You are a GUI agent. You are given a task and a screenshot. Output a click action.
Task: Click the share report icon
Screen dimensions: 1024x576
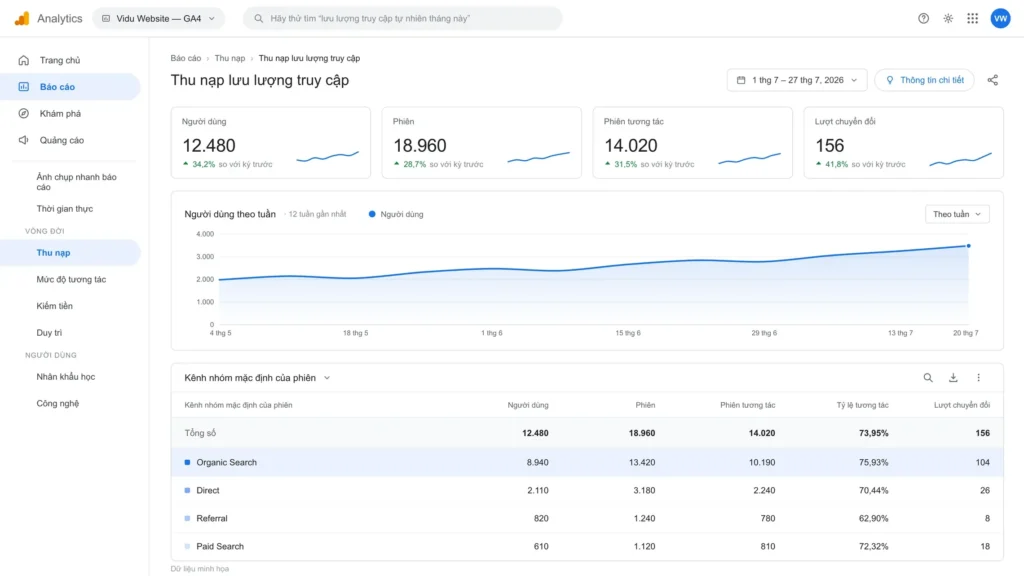click(992, 80)
